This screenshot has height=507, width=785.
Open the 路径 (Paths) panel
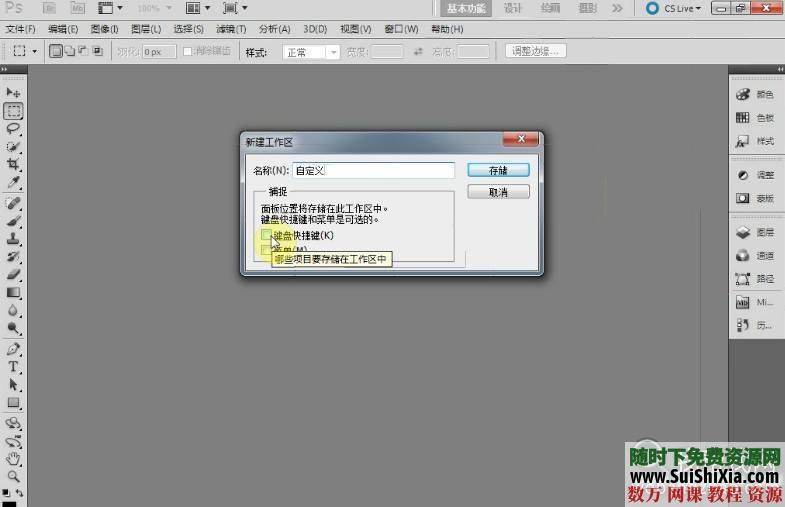pyautogui.click(x=755, y=279)
